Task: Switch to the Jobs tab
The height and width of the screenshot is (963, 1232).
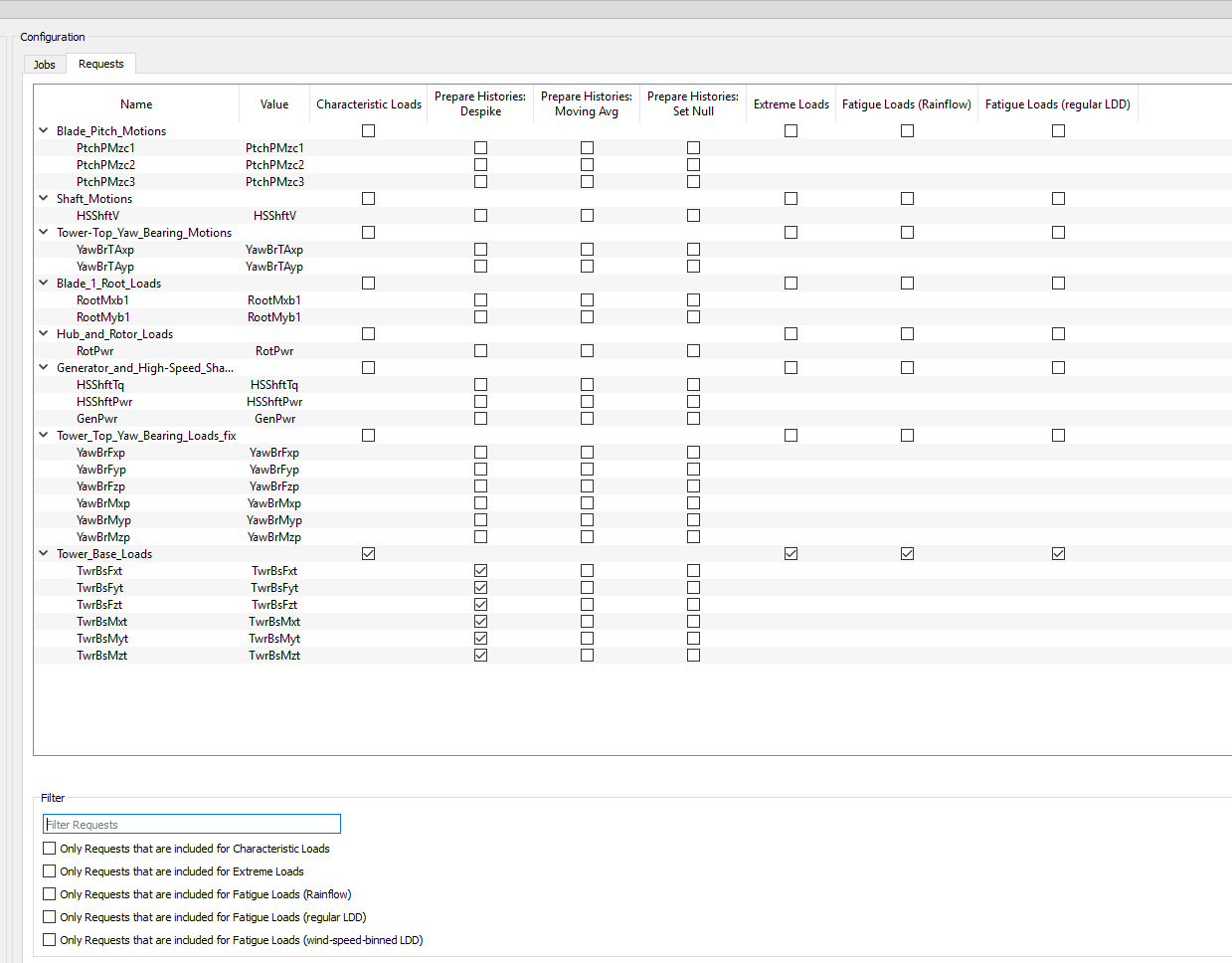Action: point(45,65)
